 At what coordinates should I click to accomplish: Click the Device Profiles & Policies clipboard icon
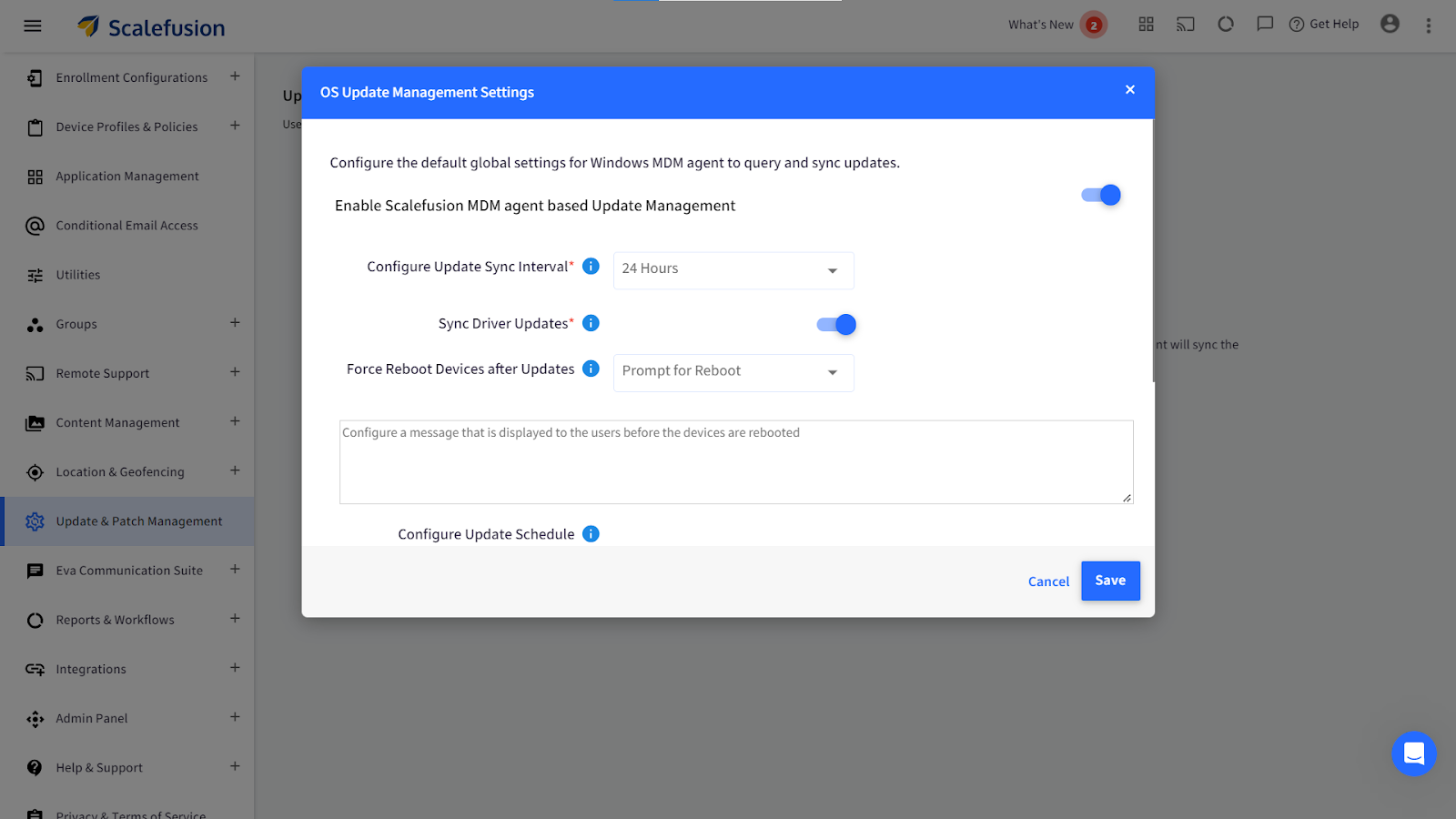click(x=35, y=127)
